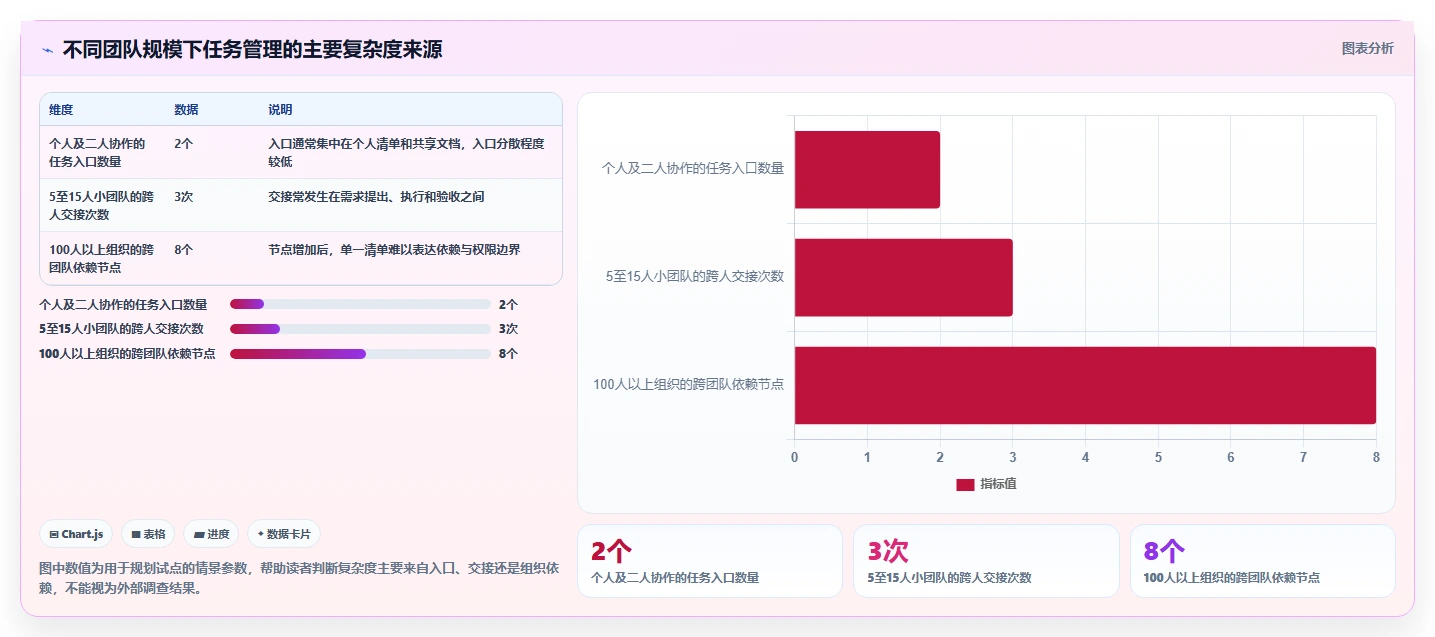The width and height of the screenshot is (1435, 637).
Task: Click table cell 5至15人小团队的跨人交接次数
Action: click(101, 205)
